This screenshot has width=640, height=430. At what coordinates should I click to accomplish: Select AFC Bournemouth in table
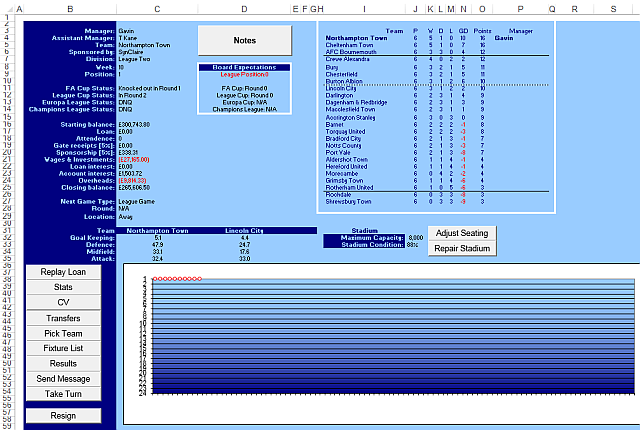[351, 52]
